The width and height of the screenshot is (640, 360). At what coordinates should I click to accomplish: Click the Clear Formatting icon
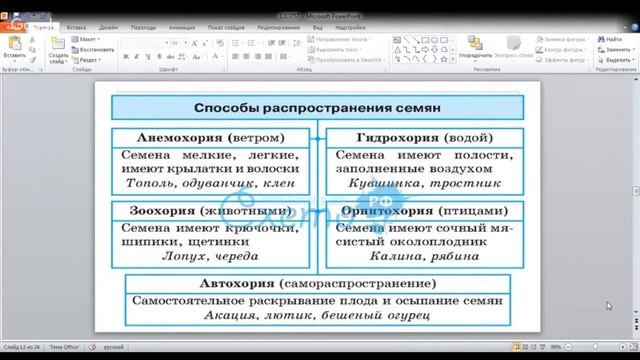click(220, 43)
